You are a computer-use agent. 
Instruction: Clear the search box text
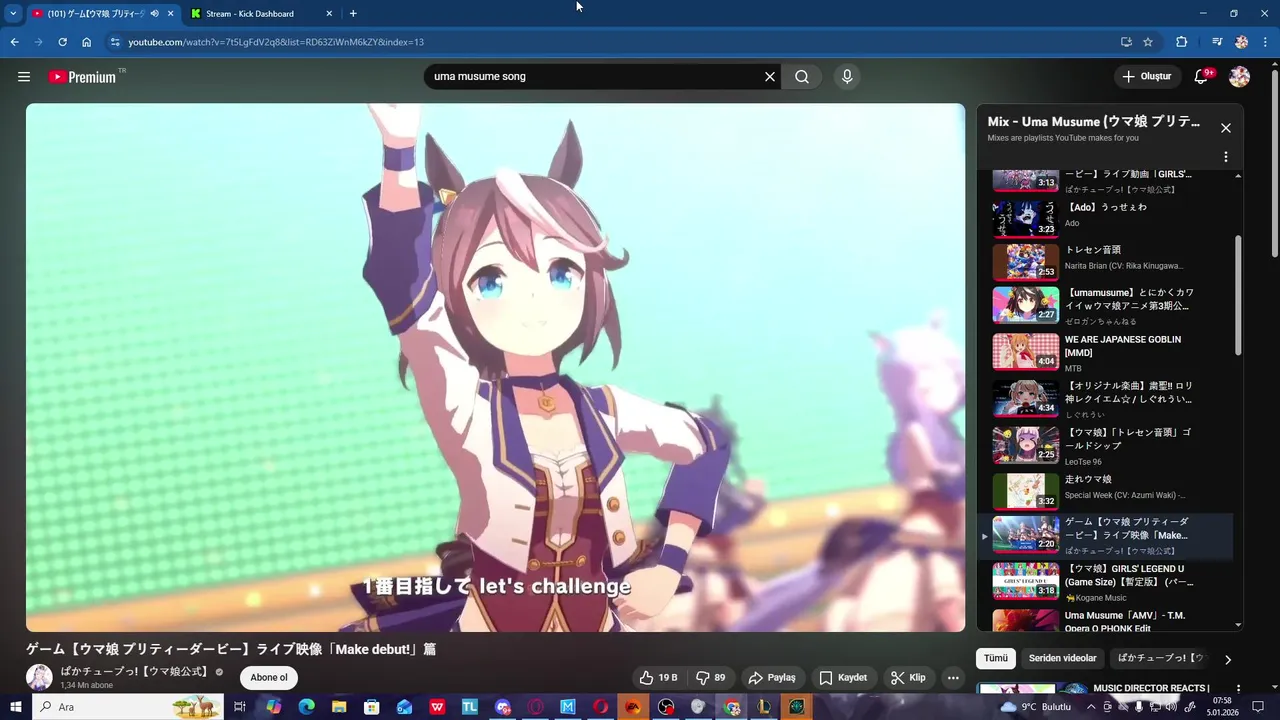coord(770,77)
